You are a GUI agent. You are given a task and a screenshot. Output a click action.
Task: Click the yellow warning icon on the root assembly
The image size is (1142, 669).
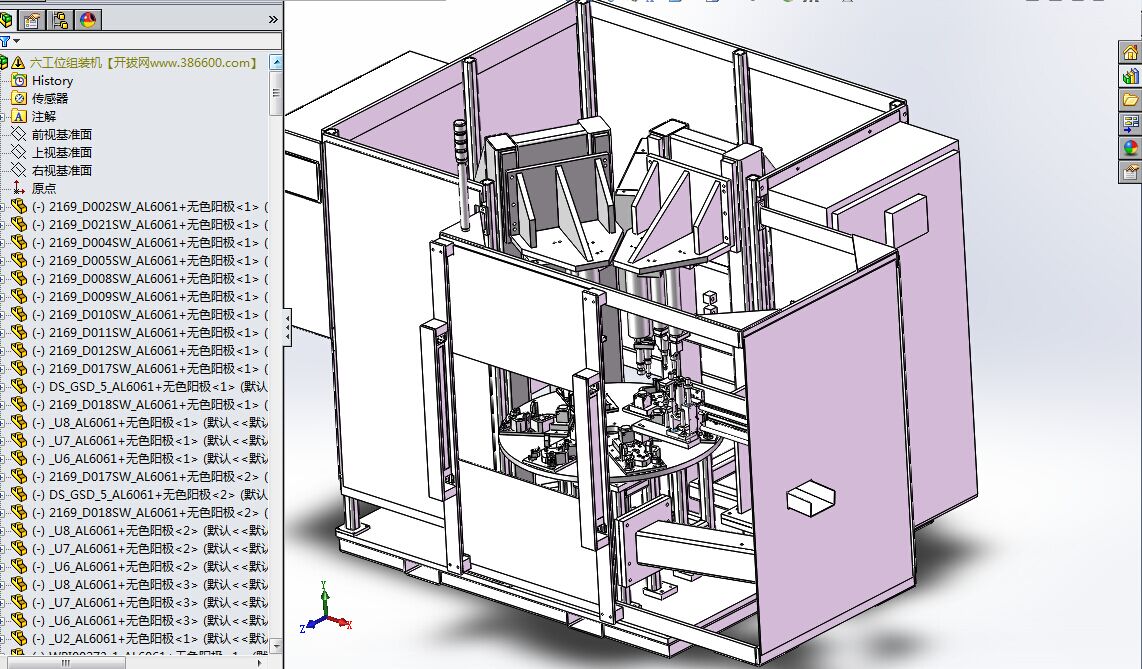(18, 63)
